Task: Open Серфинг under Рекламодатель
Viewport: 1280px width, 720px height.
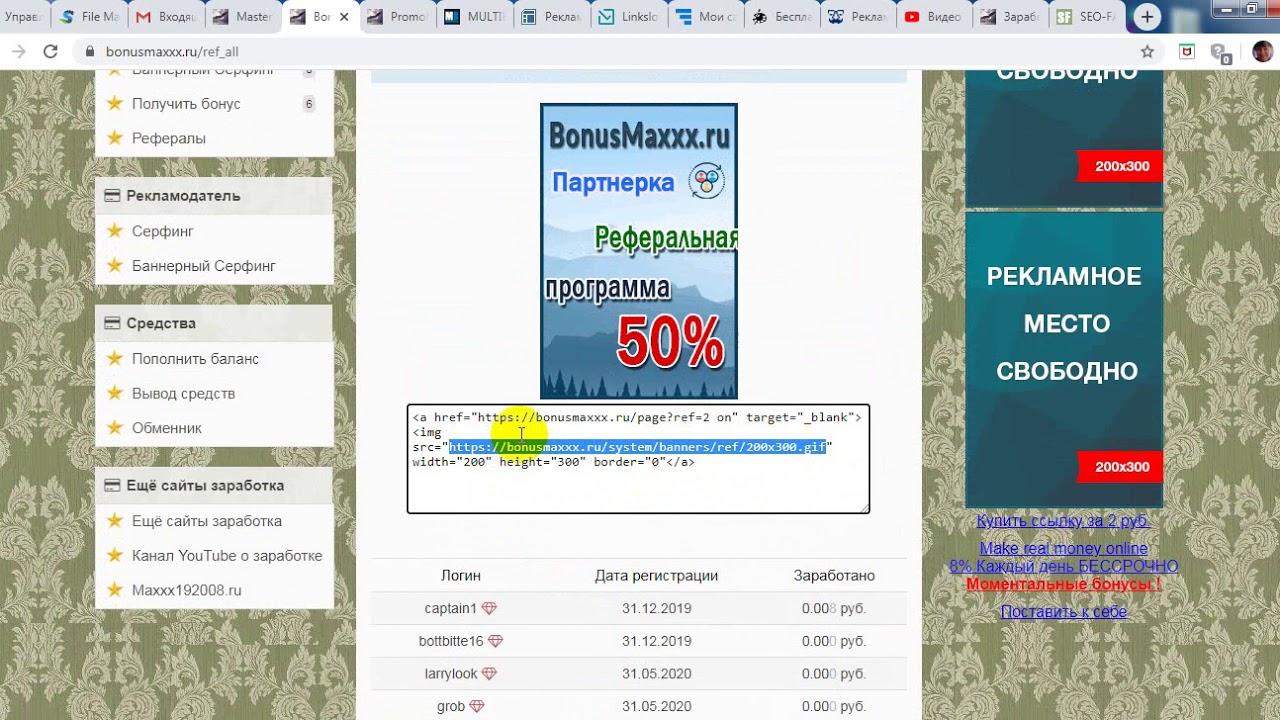Action: click(163, 231)
